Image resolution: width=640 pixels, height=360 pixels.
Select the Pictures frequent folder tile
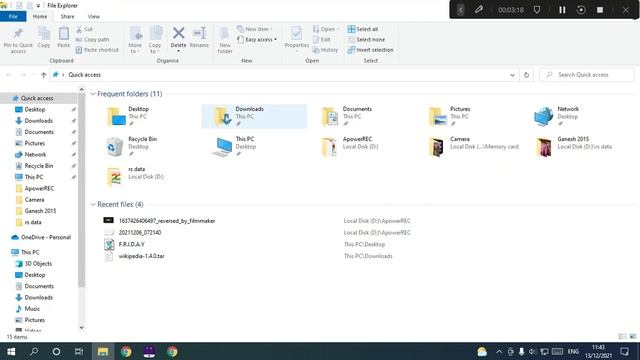pos(469,116)
